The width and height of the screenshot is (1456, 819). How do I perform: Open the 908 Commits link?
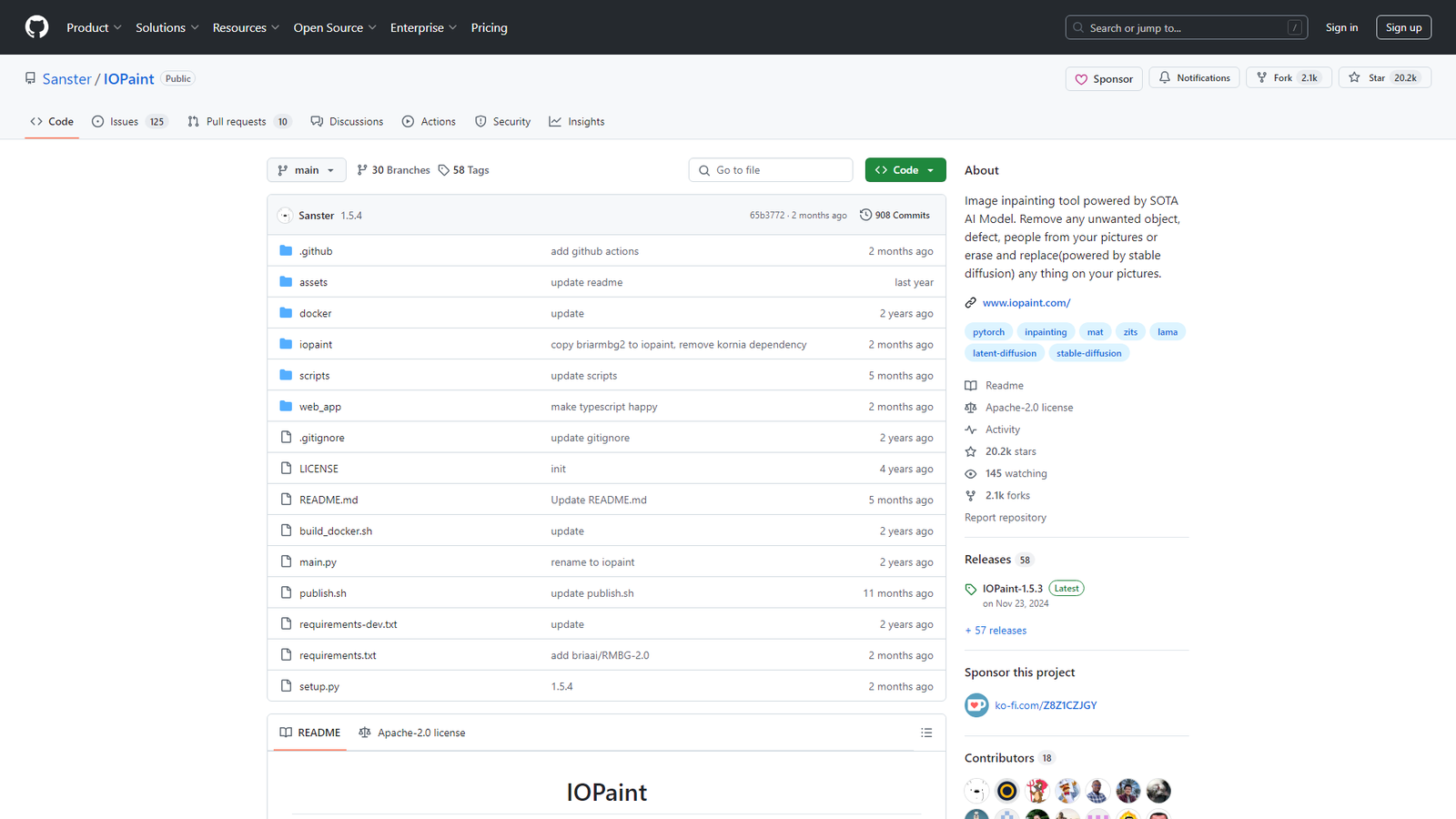point(895,216)
